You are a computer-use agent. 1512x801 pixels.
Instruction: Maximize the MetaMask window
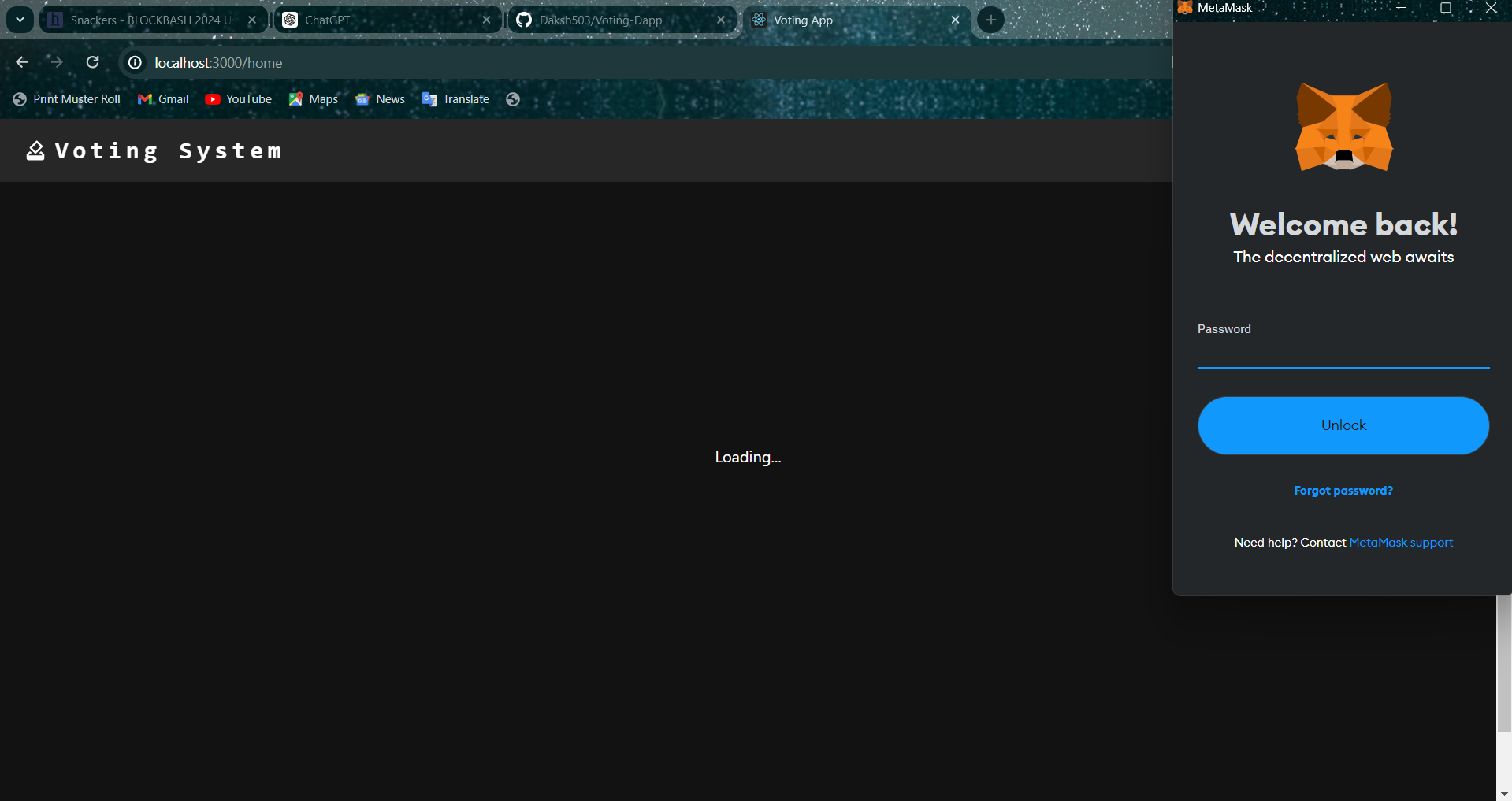click(x=1446, y=8)
